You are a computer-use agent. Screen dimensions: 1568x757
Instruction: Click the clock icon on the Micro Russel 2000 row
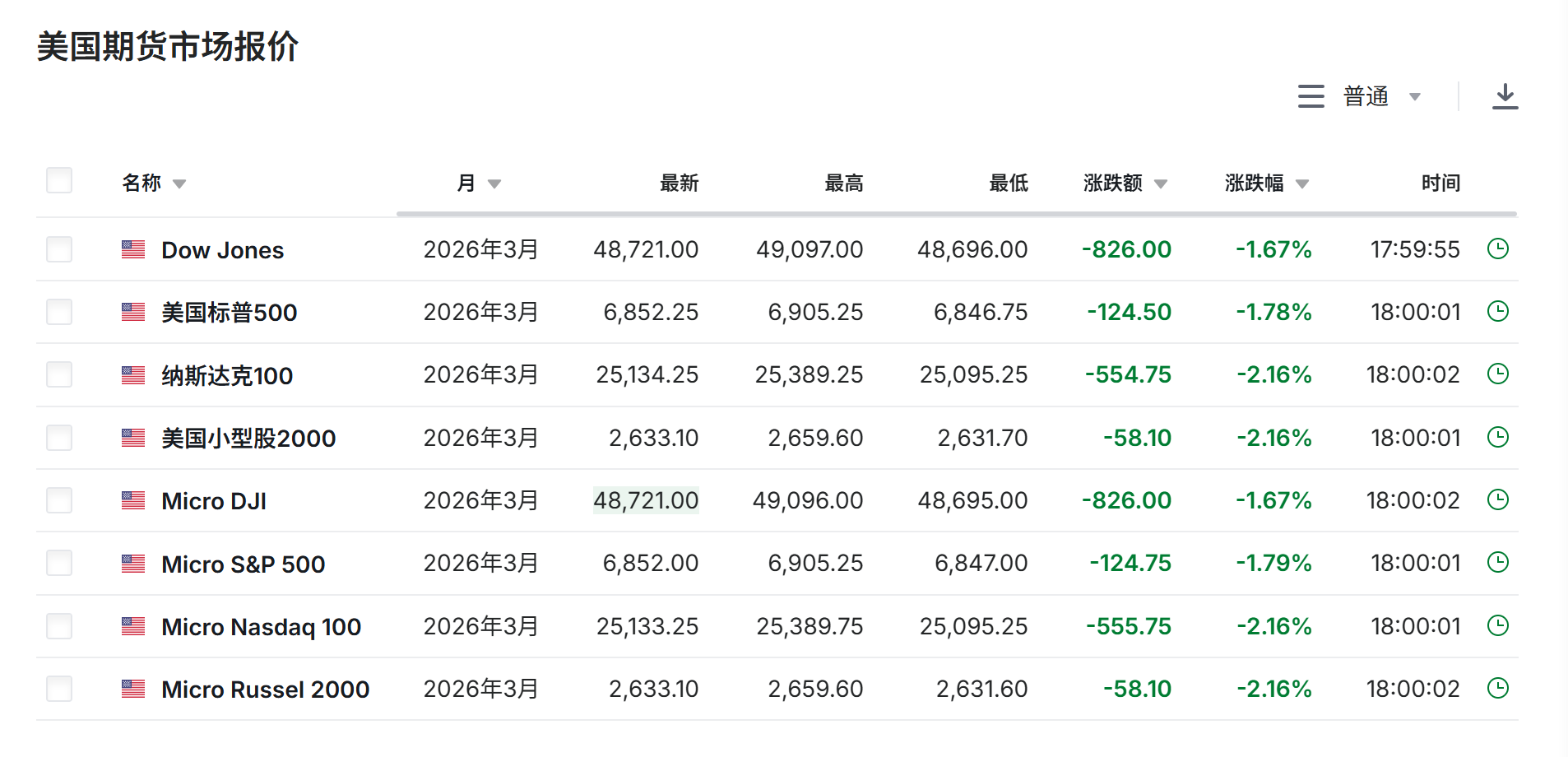1499,689
